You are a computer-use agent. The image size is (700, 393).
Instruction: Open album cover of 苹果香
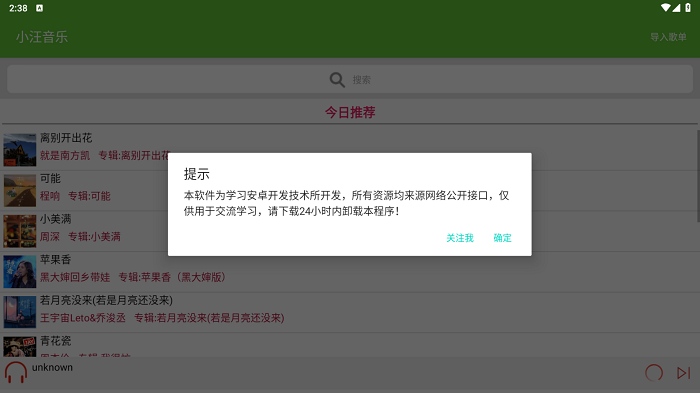20,272
